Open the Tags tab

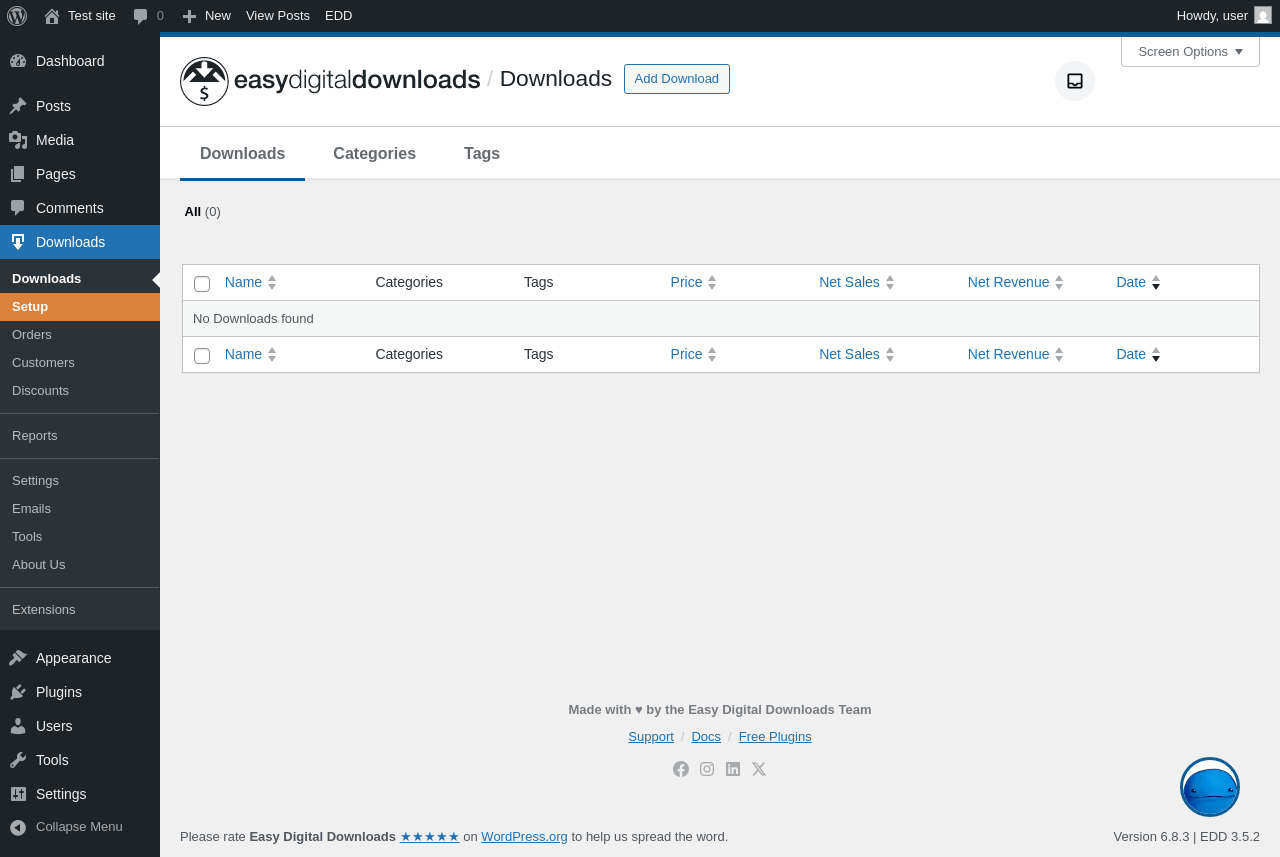pyautogui.click(x=482, y=154)
